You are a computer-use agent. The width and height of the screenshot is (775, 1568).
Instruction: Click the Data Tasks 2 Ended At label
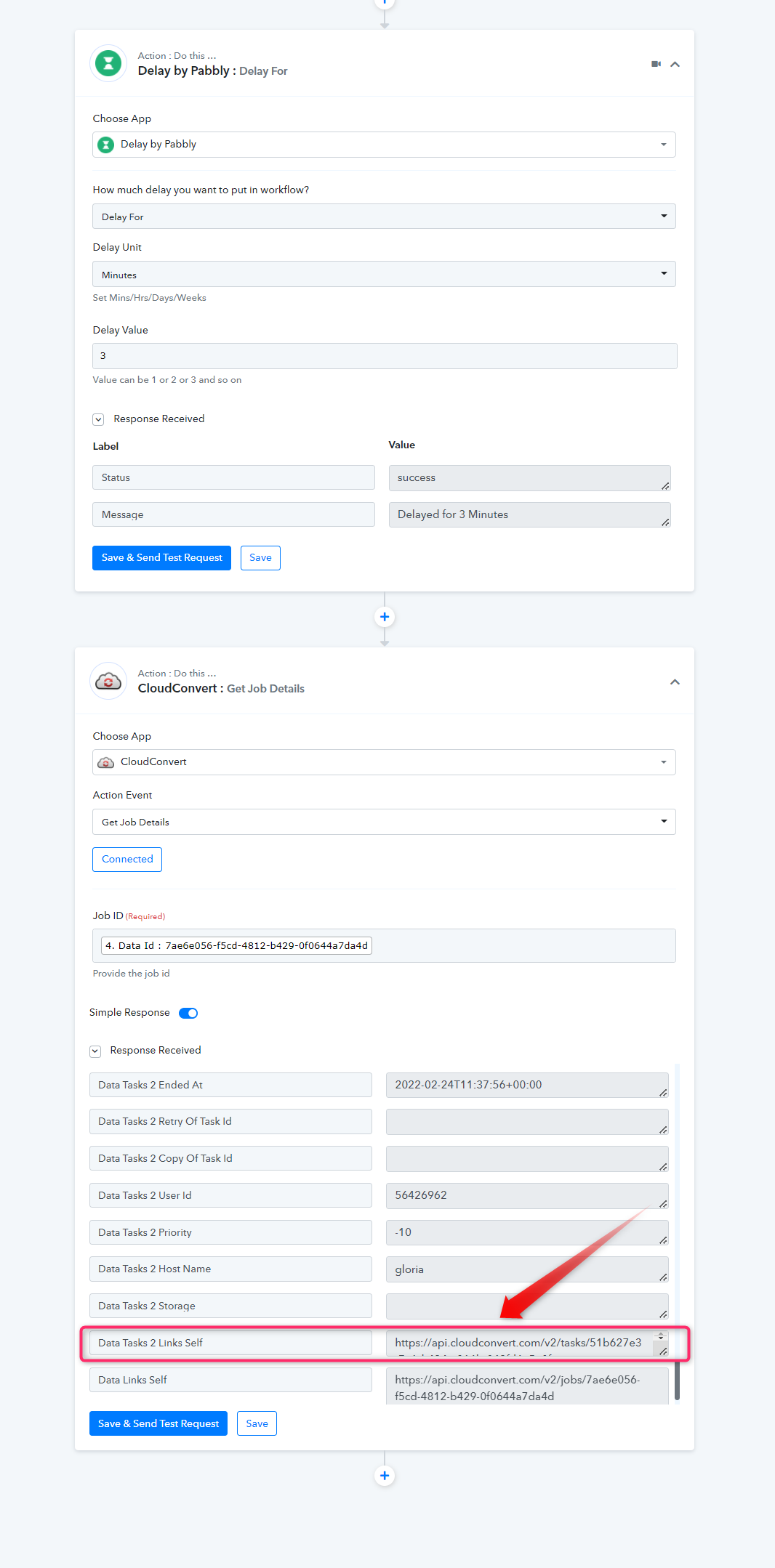tap(230, 1085)
